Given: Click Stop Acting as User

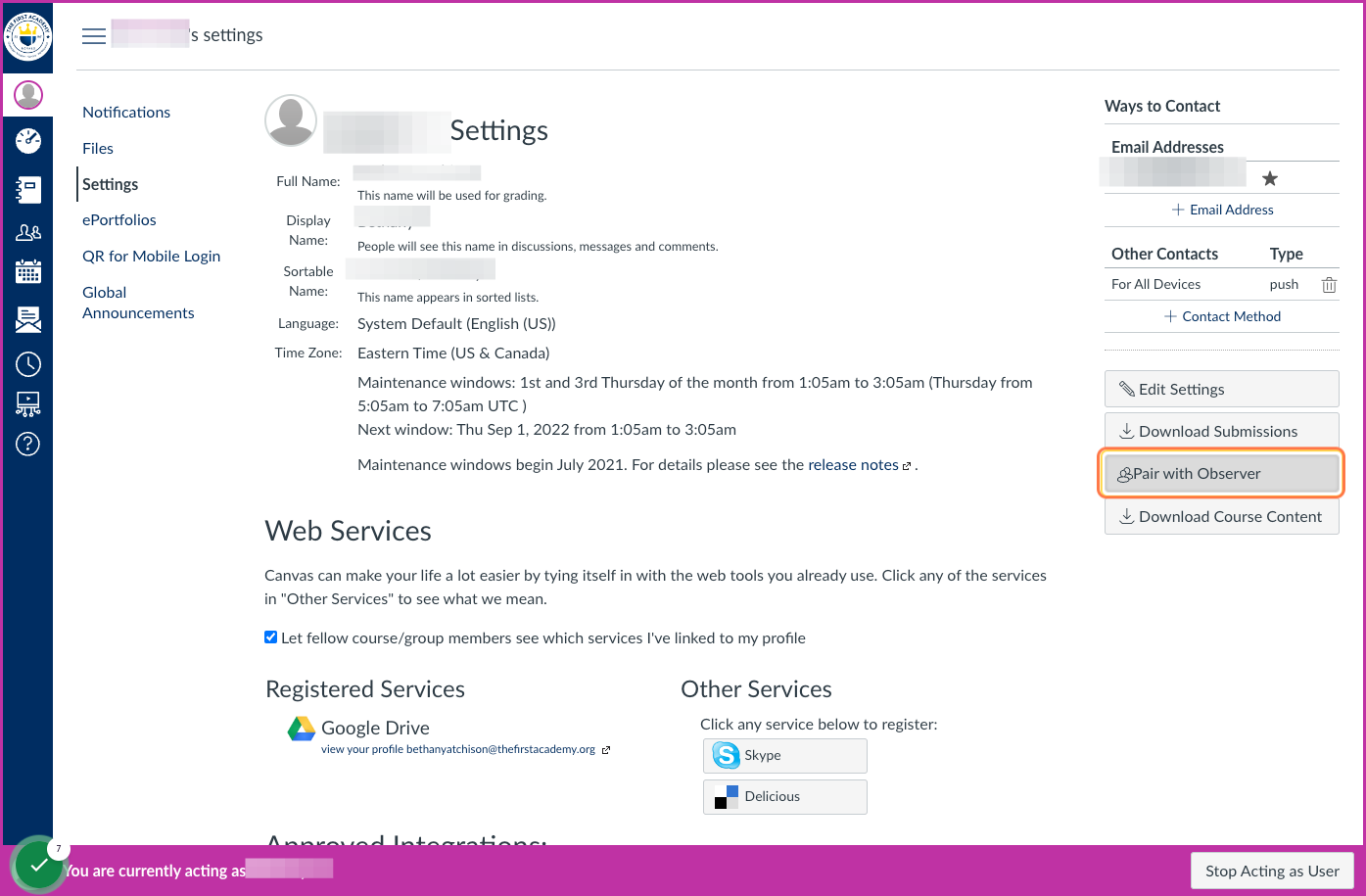Looking at the screenshot, I should tap(1272, 871).
